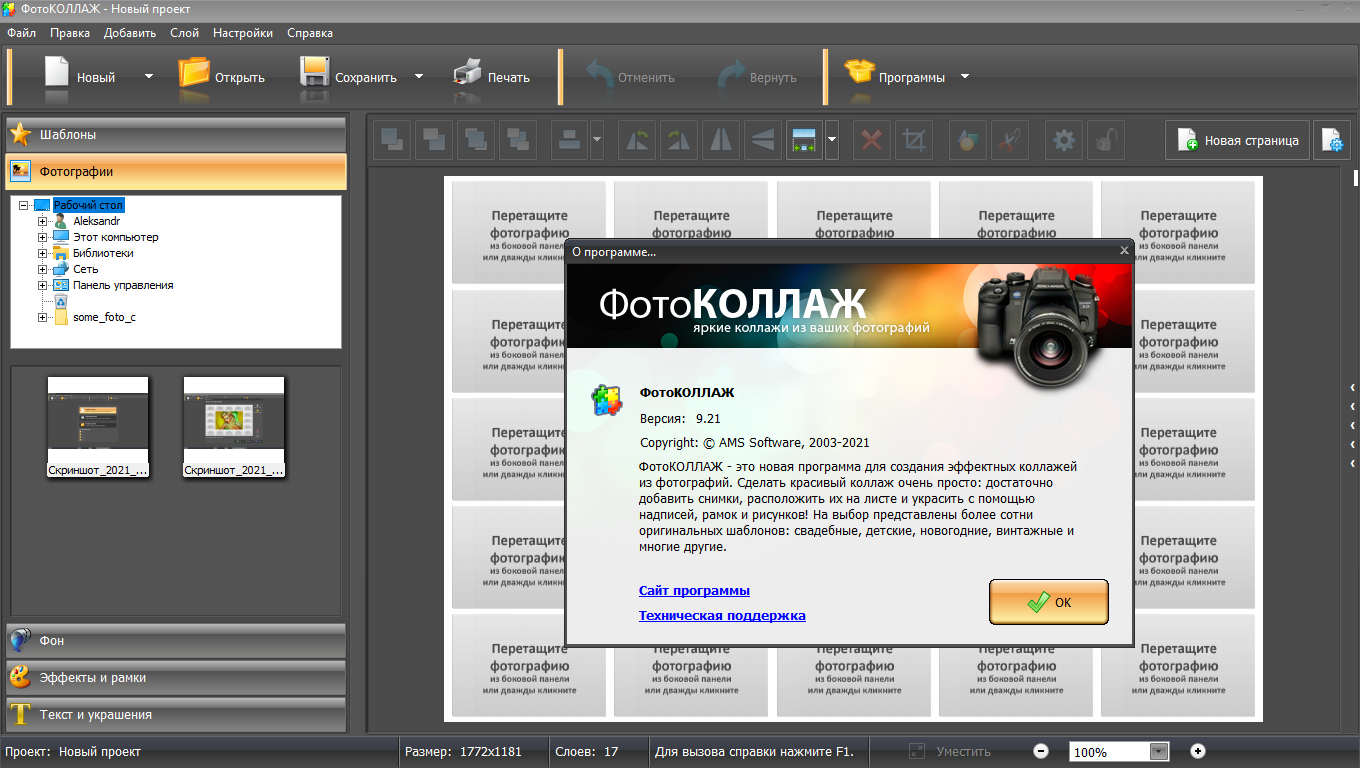The image size is (1360, 768).
Task: Expand the Библиотеки tree node
Action: (42, 253)
